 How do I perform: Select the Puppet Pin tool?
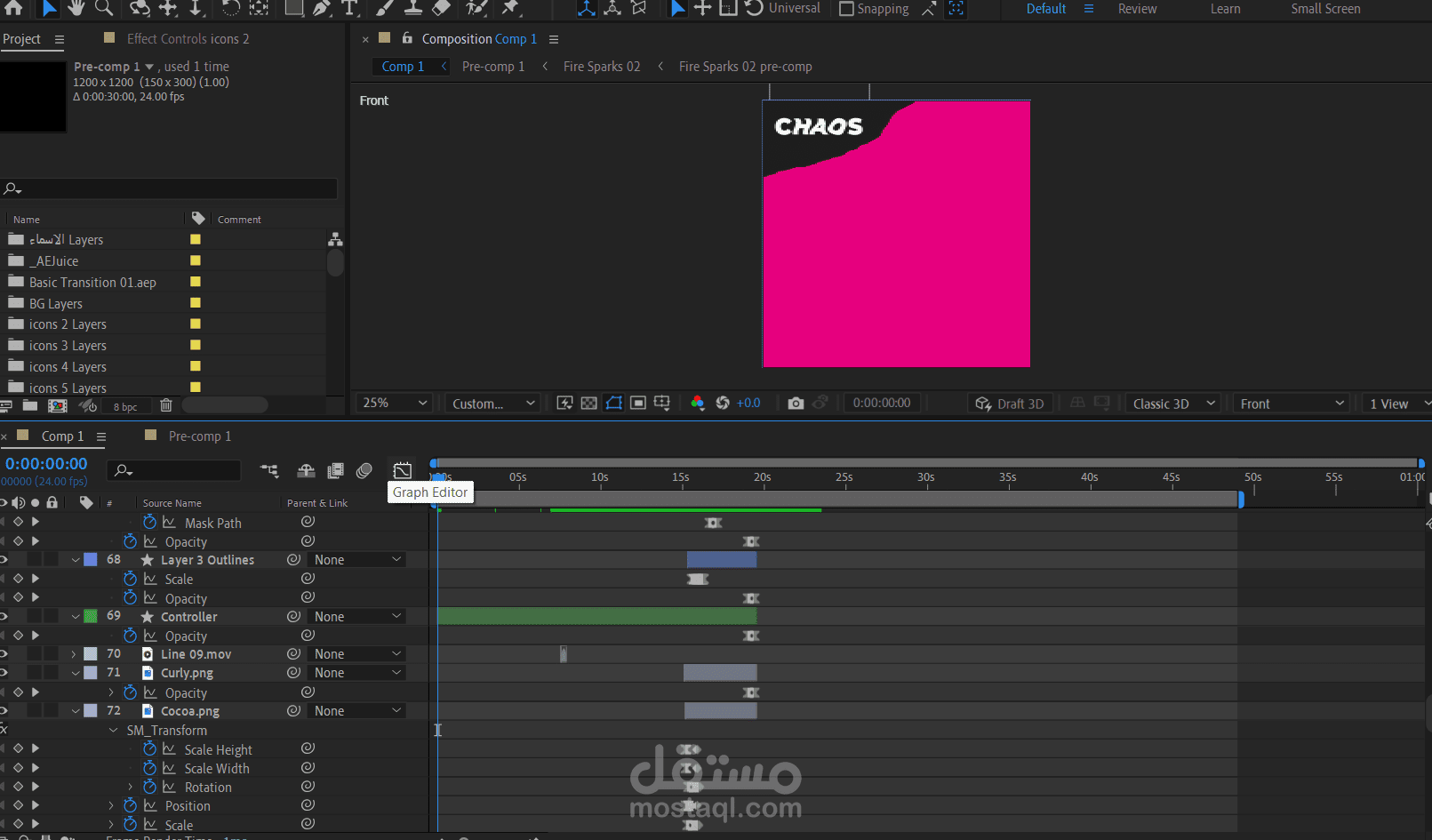[x=510, y=8]
